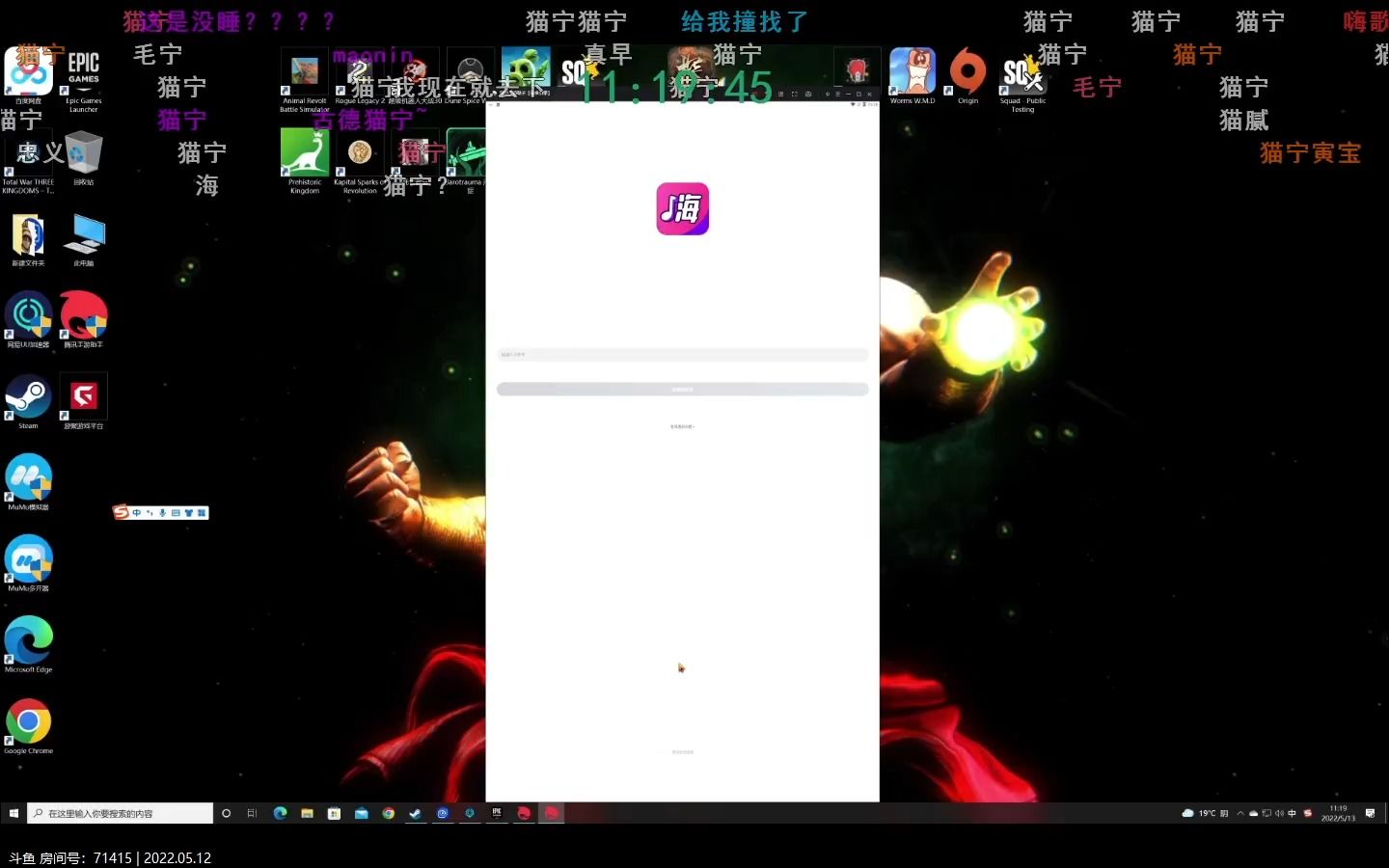Open File Explorer from the taskbar
This screenshot has width=1389, height=868.
[307, 813]
